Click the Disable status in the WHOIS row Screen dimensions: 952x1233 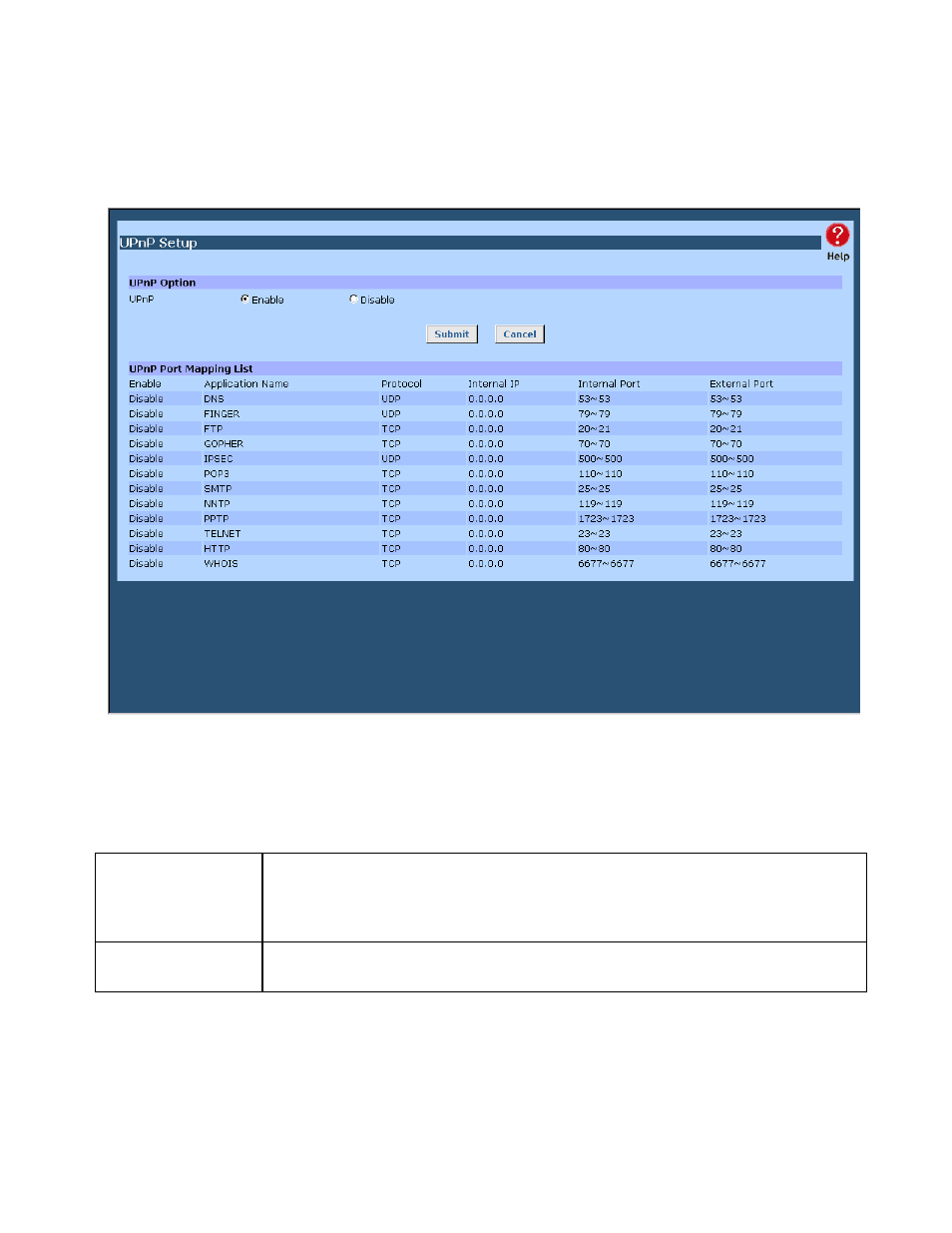pyautogui.click(x=146, y=564)
